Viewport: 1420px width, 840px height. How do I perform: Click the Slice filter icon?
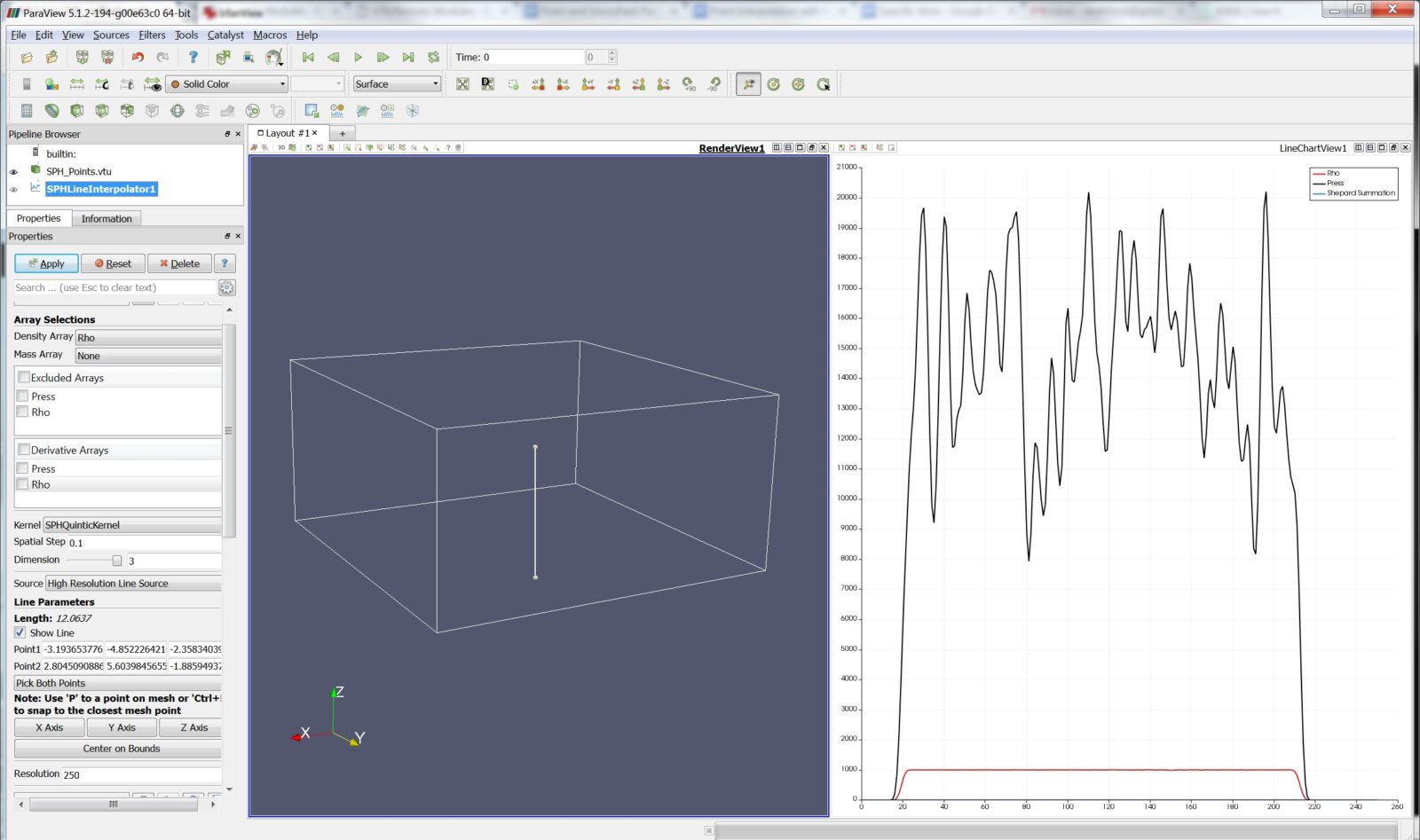pyautogui.click(x=101, y=110)
